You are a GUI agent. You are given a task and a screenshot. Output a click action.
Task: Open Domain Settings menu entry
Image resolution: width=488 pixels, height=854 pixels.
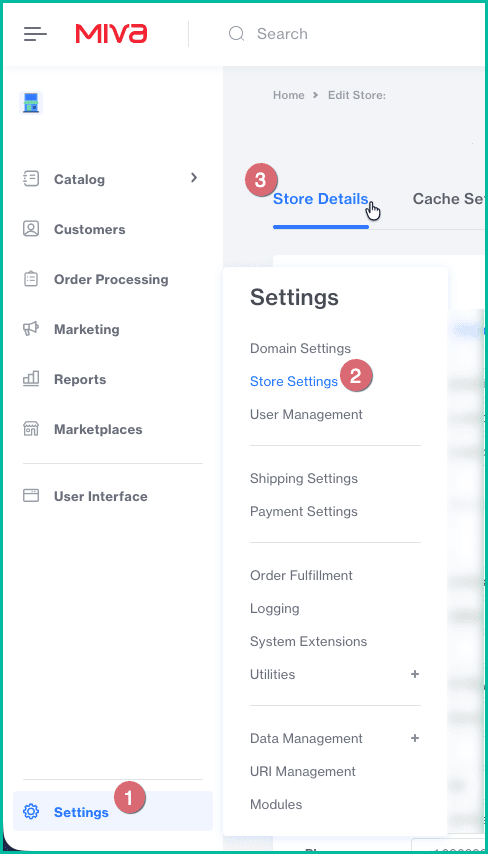click(300, 348)
